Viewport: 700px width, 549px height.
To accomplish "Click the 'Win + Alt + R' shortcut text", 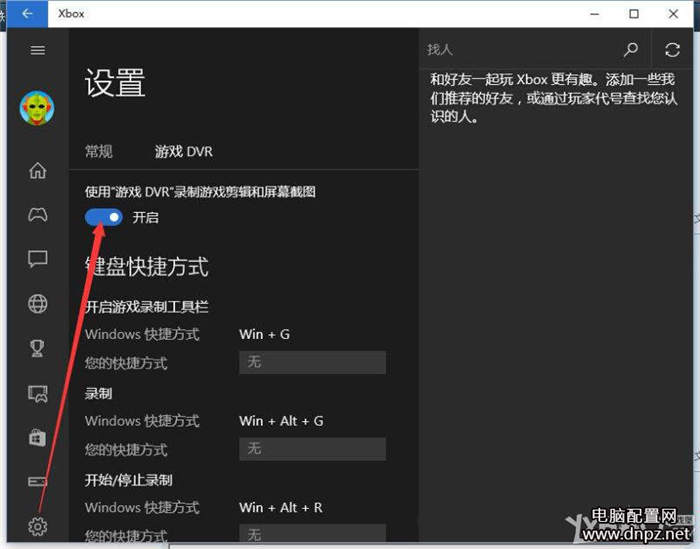I will 281,507.
